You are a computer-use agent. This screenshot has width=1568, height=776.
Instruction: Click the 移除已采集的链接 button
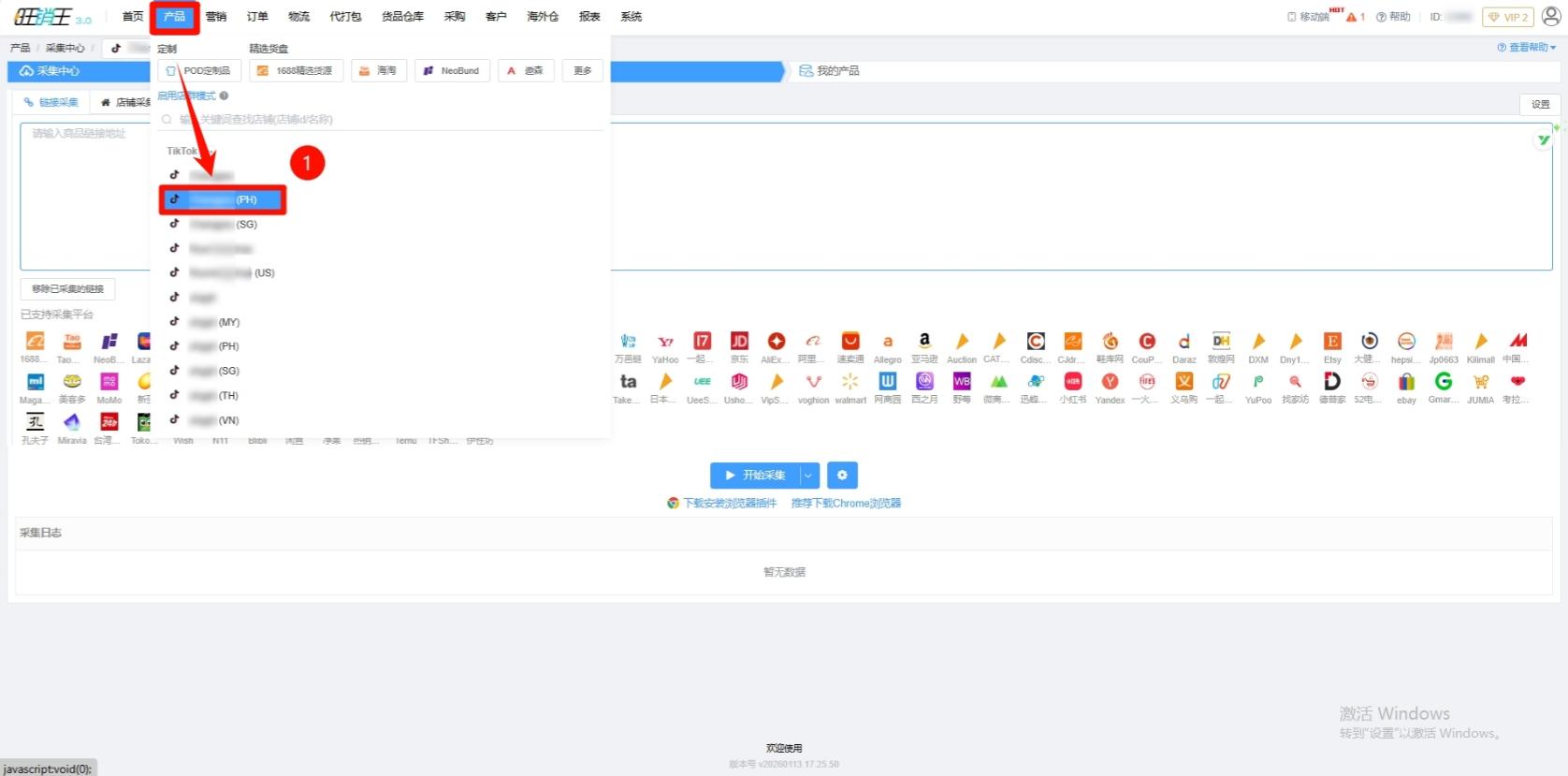pos(68,289)
